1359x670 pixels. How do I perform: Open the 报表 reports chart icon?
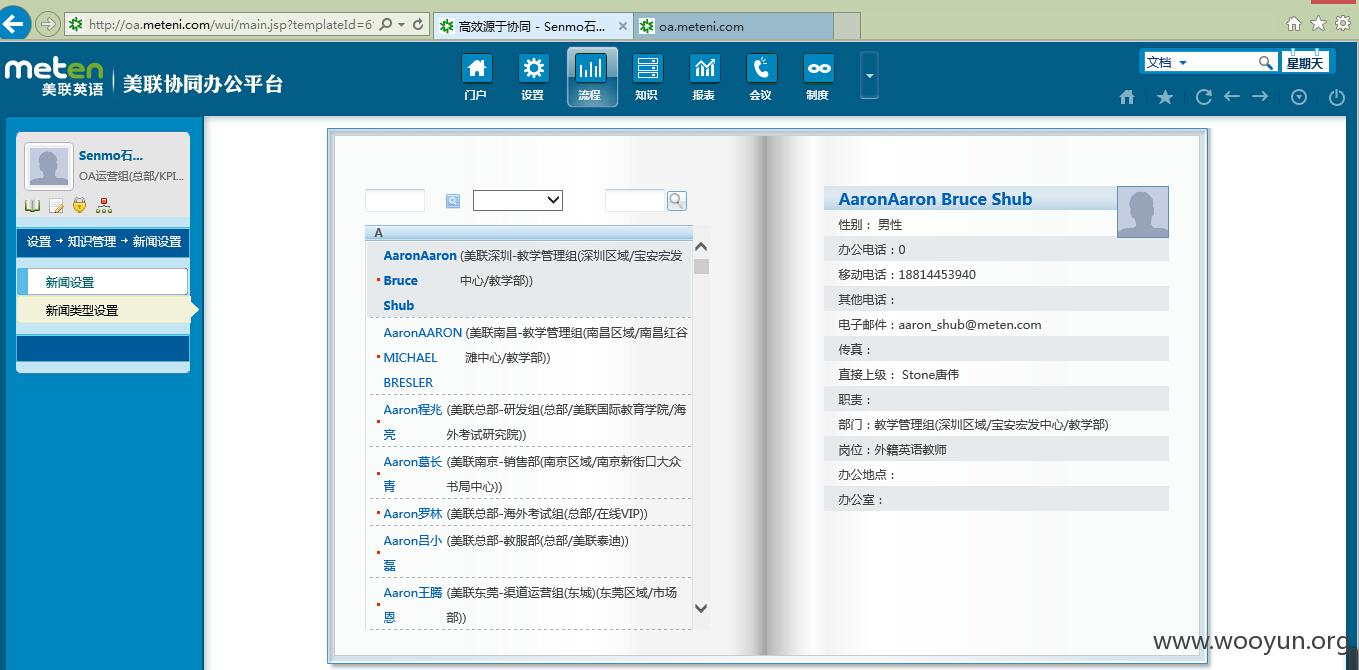coord(704,77)
